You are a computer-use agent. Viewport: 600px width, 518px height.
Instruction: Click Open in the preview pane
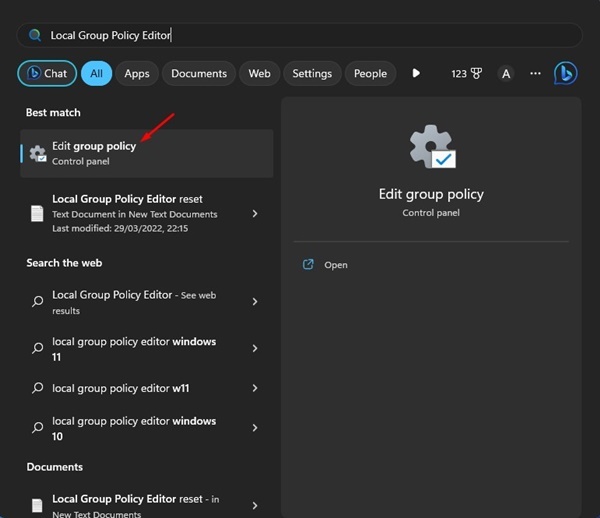(x=336, y=265)
